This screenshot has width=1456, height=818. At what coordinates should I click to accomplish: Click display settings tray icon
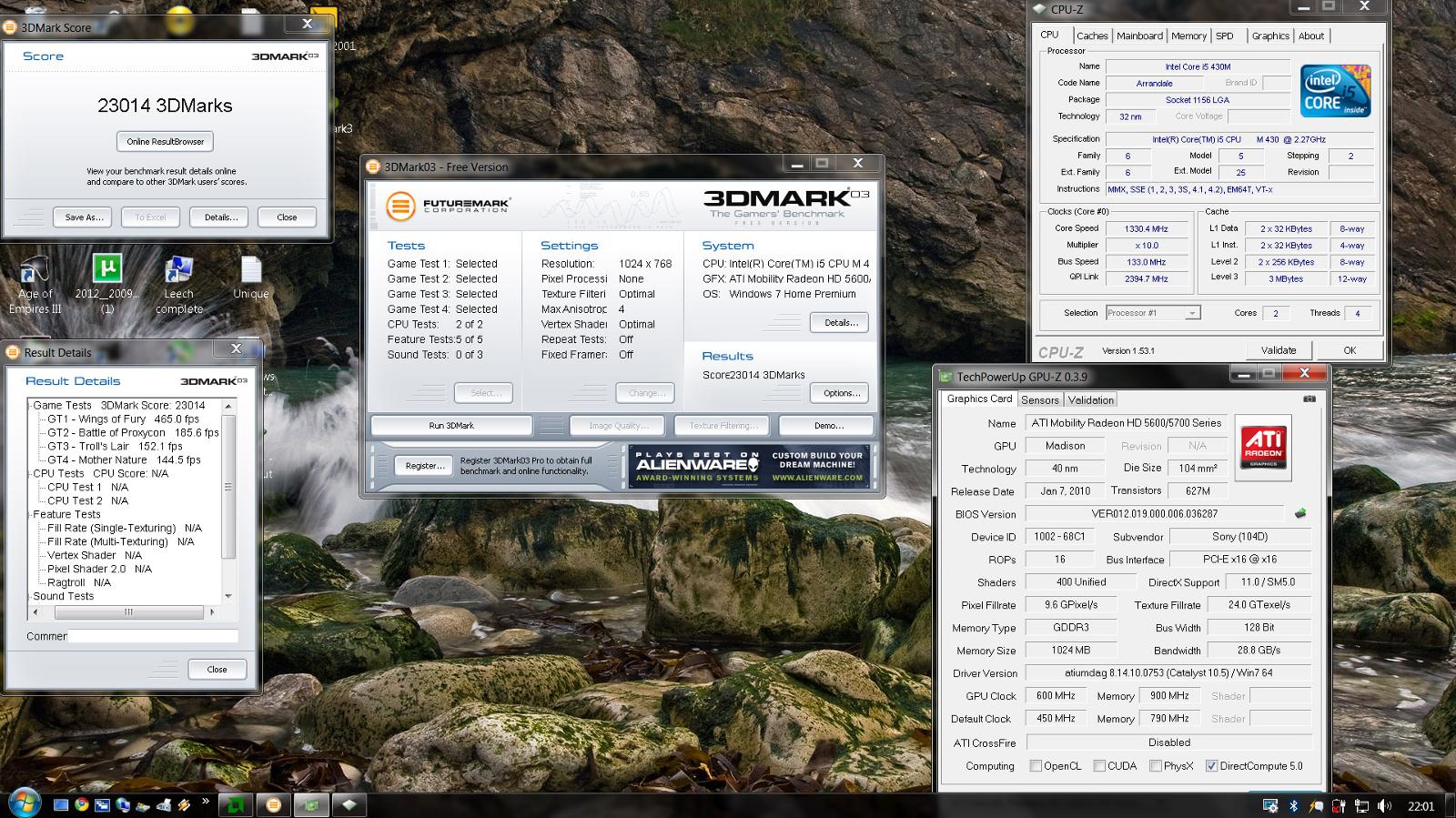[1270, 806]
